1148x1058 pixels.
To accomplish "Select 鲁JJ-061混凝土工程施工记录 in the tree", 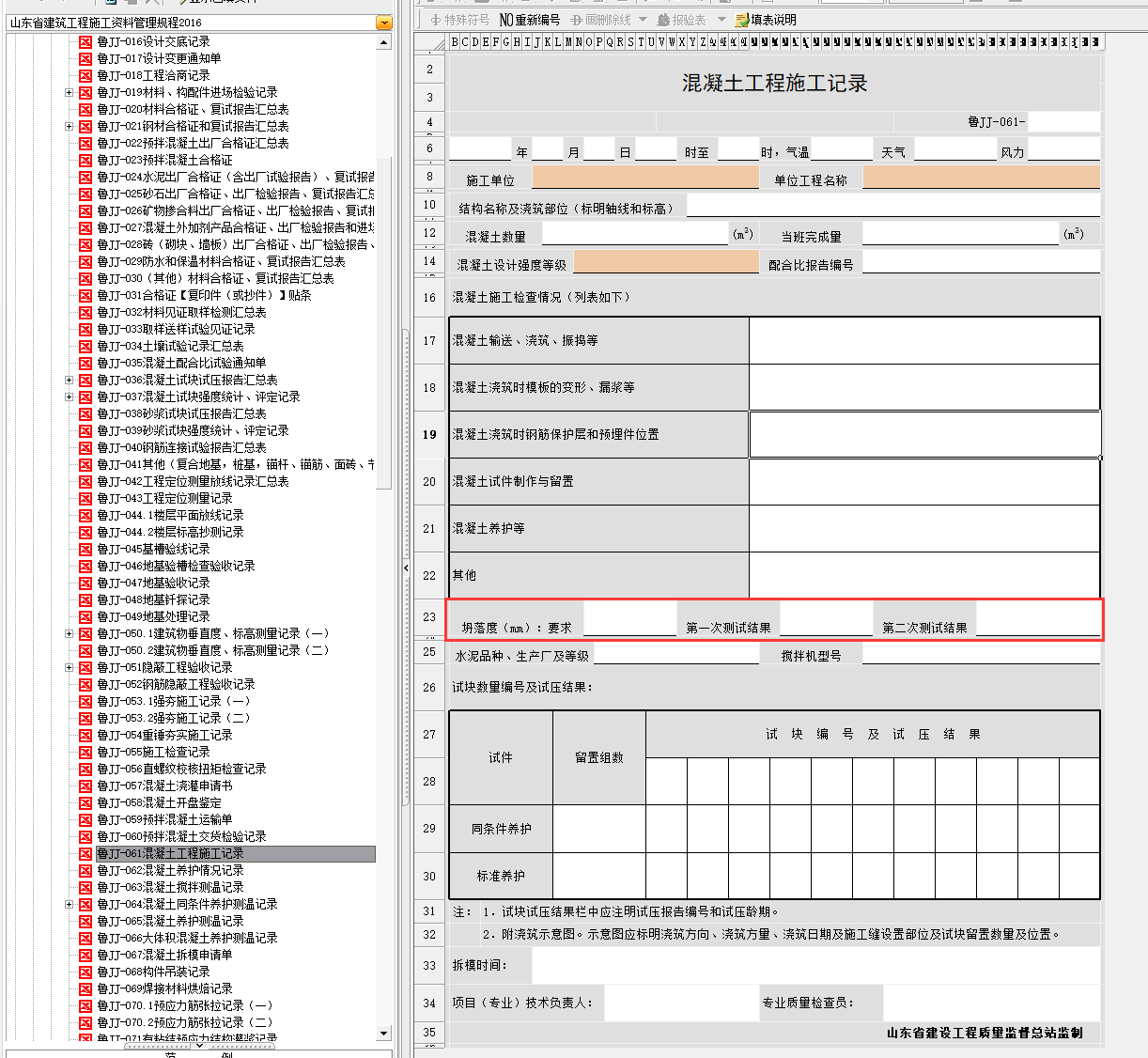I will pos(170,853).
